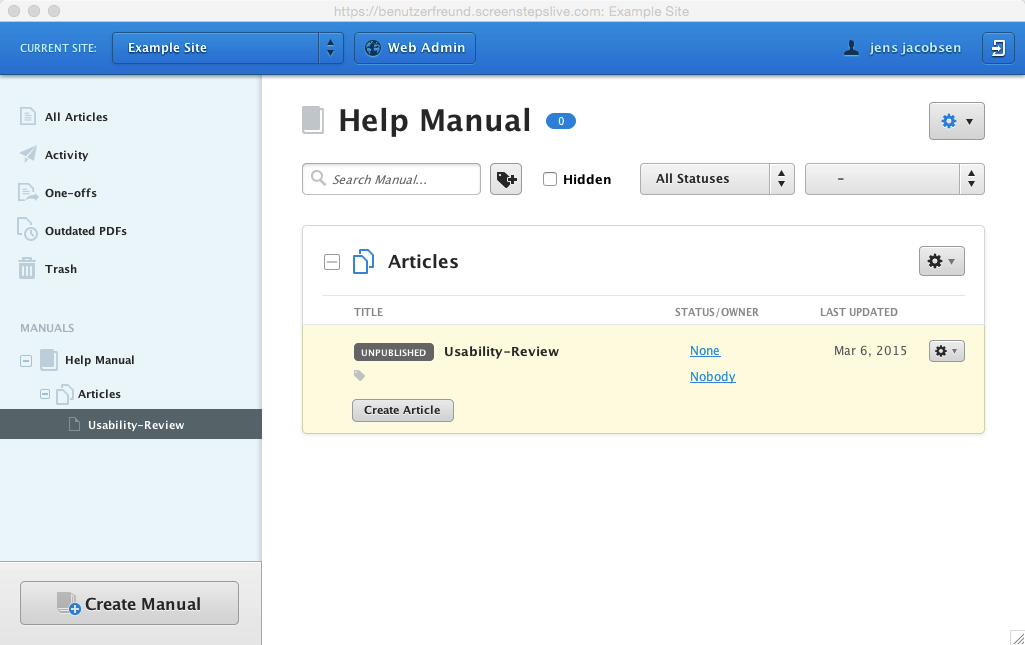The height and width of the screenshot is (645, 1025).
Task: Open the Current Site dropdown
Action: click(227, 48)
